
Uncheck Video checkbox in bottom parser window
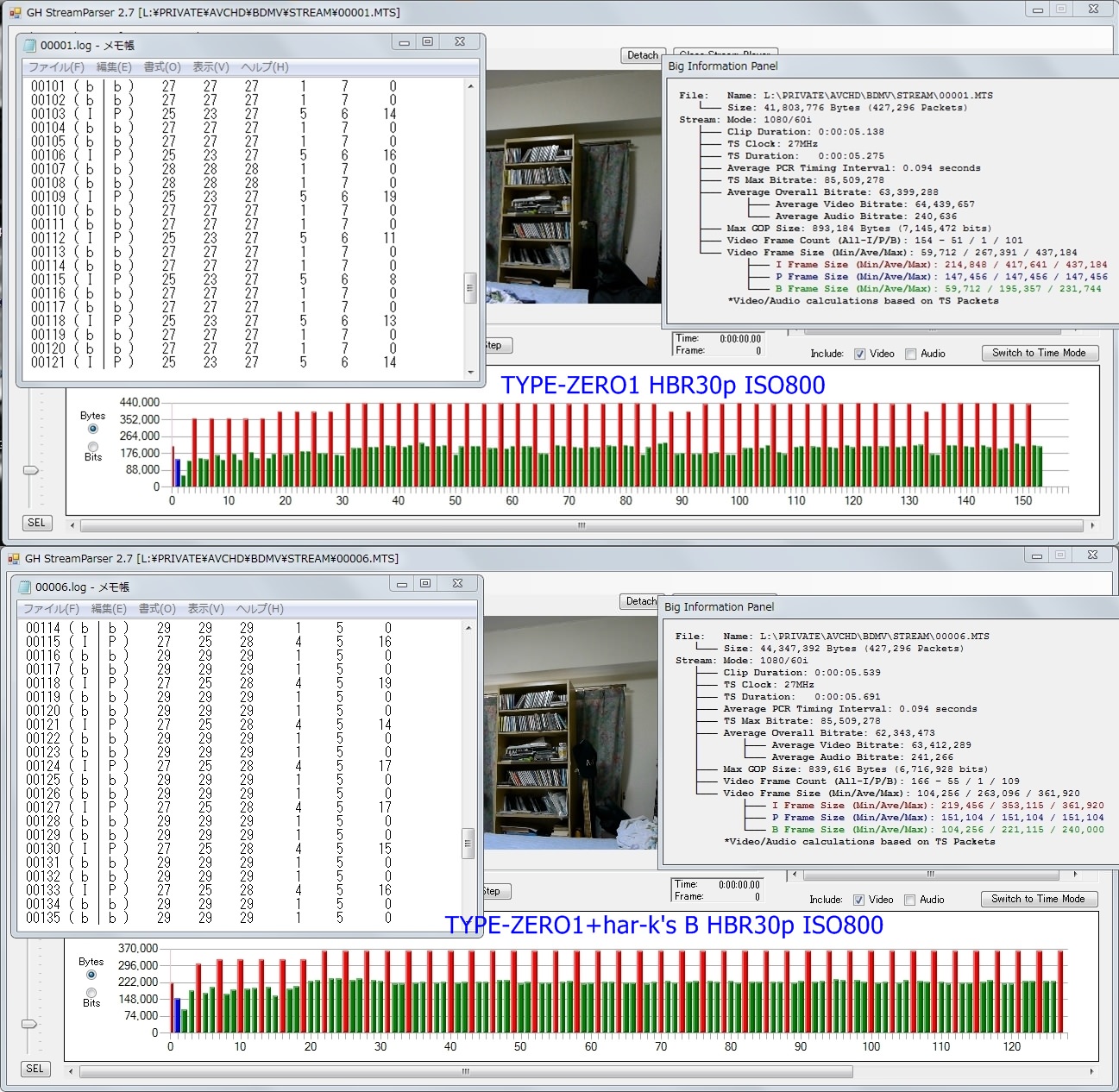(x=858, y=900)
